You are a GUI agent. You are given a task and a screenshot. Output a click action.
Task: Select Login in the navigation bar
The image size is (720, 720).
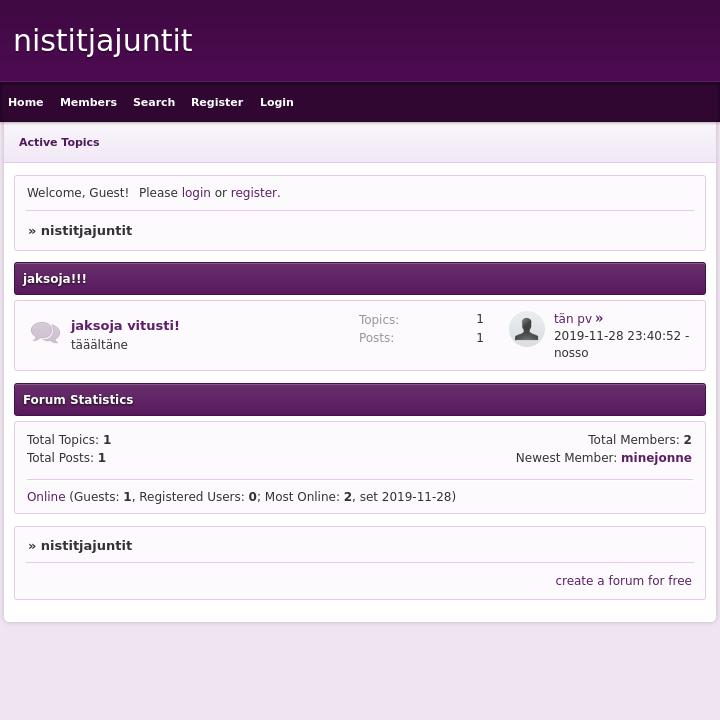[277, 102]
